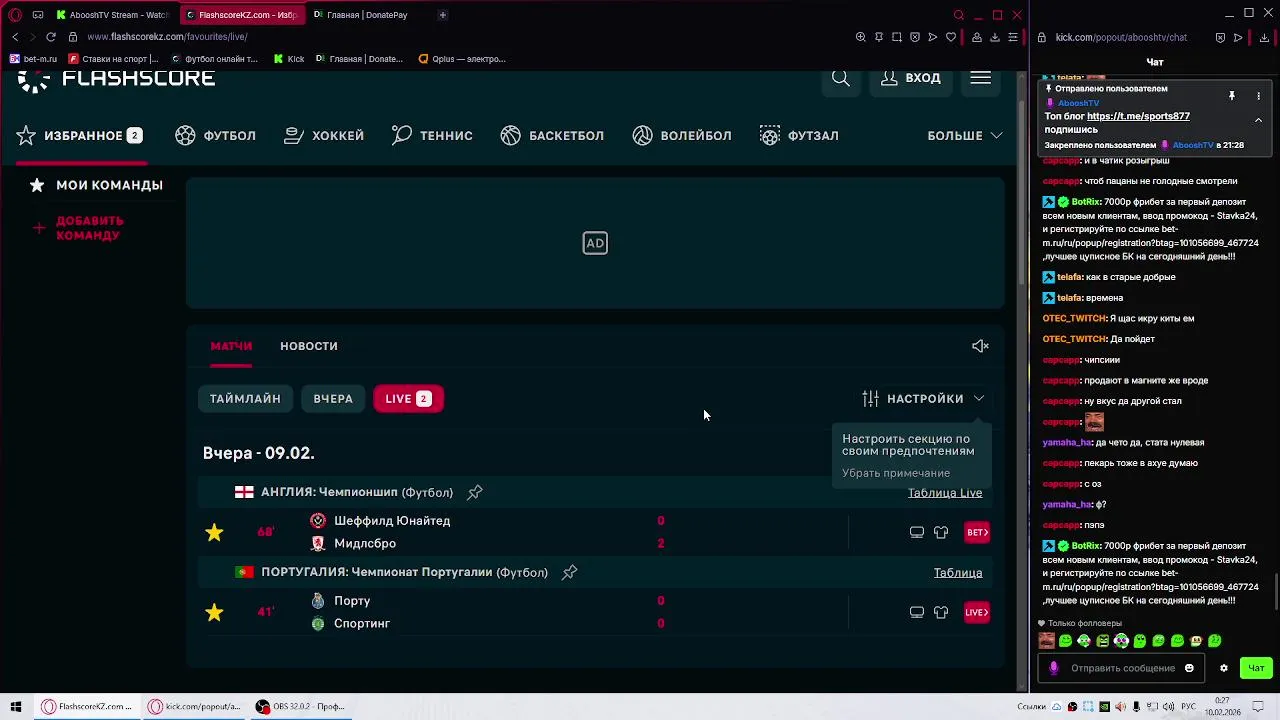Open the Таблица Live link
Image resolution: width=1280 pixels, height=720 pixels.
click(x=945, y=493)
